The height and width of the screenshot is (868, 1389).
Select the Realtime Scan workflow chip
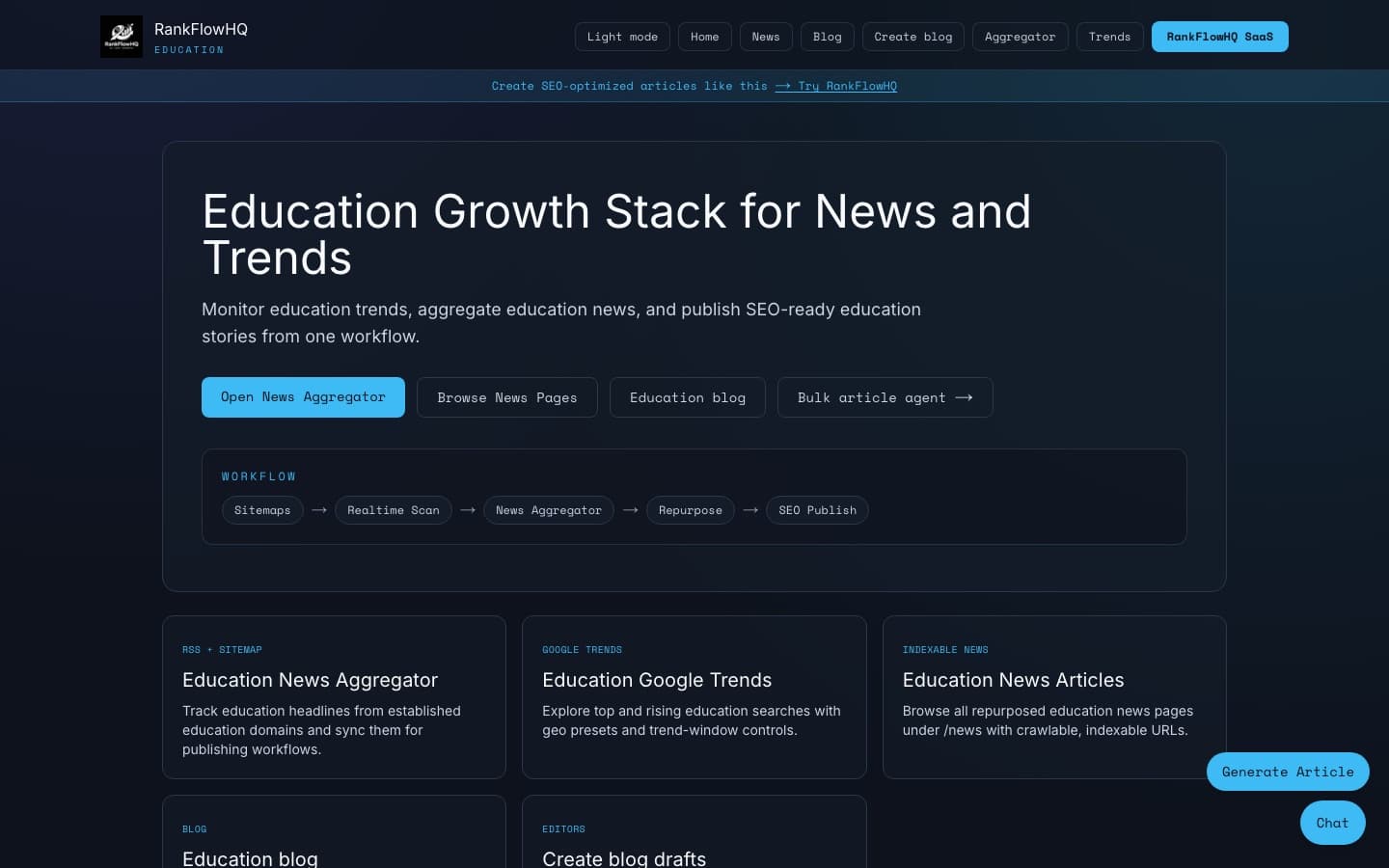coord(394,510)
